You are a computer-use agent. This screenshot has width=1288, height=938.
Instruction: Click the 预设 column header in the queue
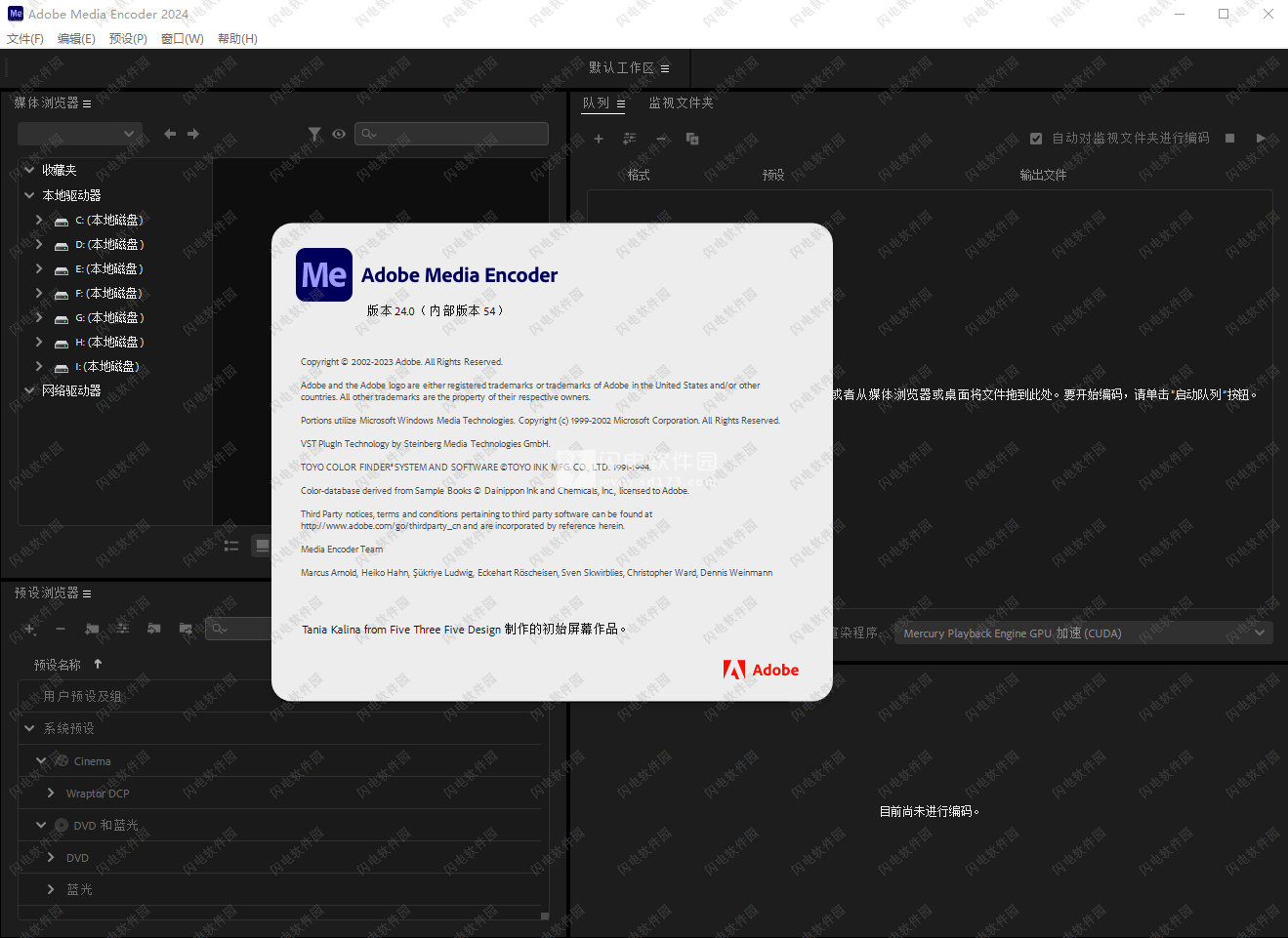(x=773, y=176)
